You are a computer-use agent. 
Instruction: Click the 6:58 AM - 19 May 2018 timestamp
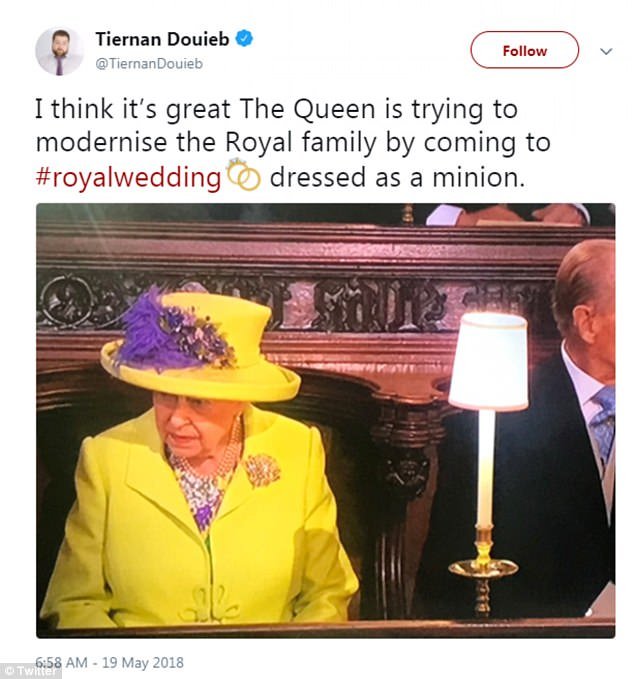110,662
